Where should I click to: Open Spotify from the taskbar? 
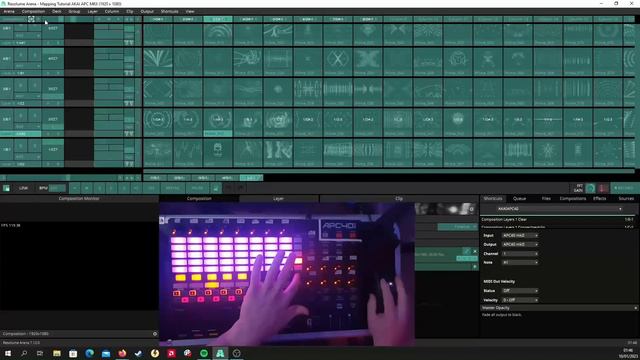pos(204,353)
